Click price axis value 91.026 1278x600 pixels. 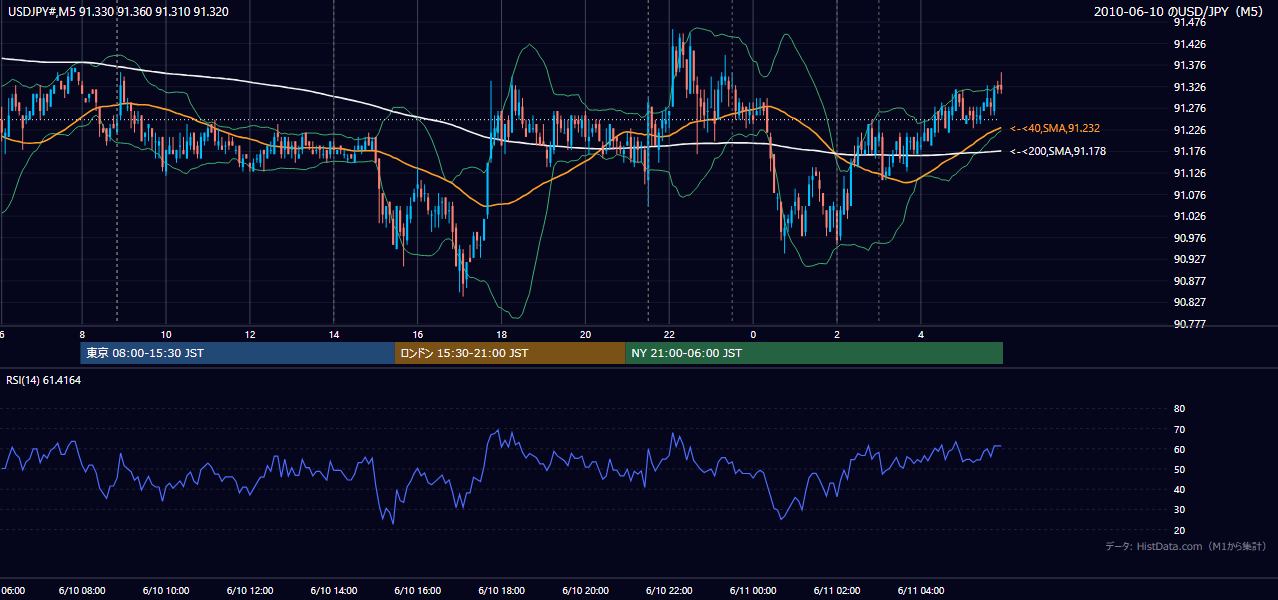tap(1189, 216)
